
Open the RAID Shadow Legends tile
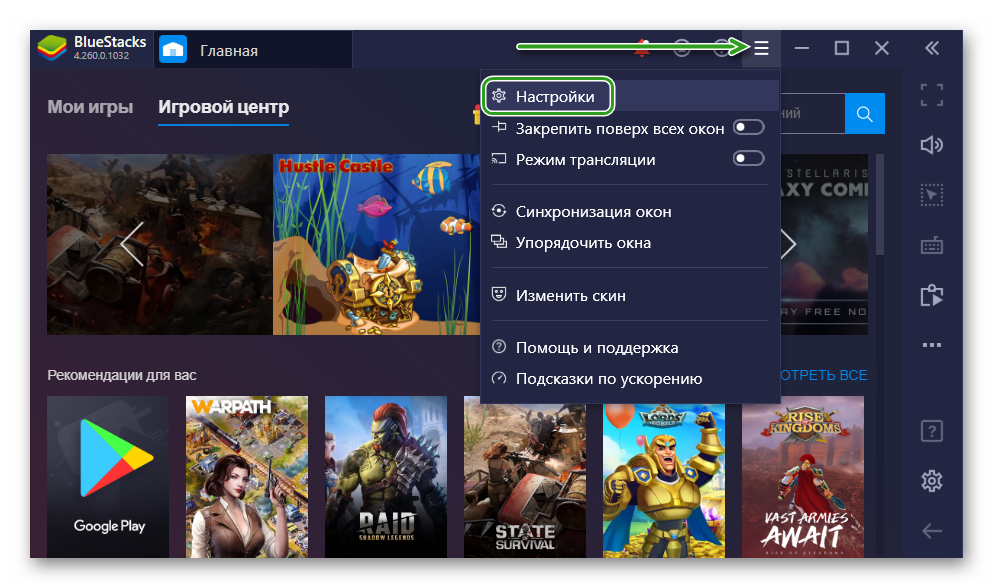(x=386, y=476)
